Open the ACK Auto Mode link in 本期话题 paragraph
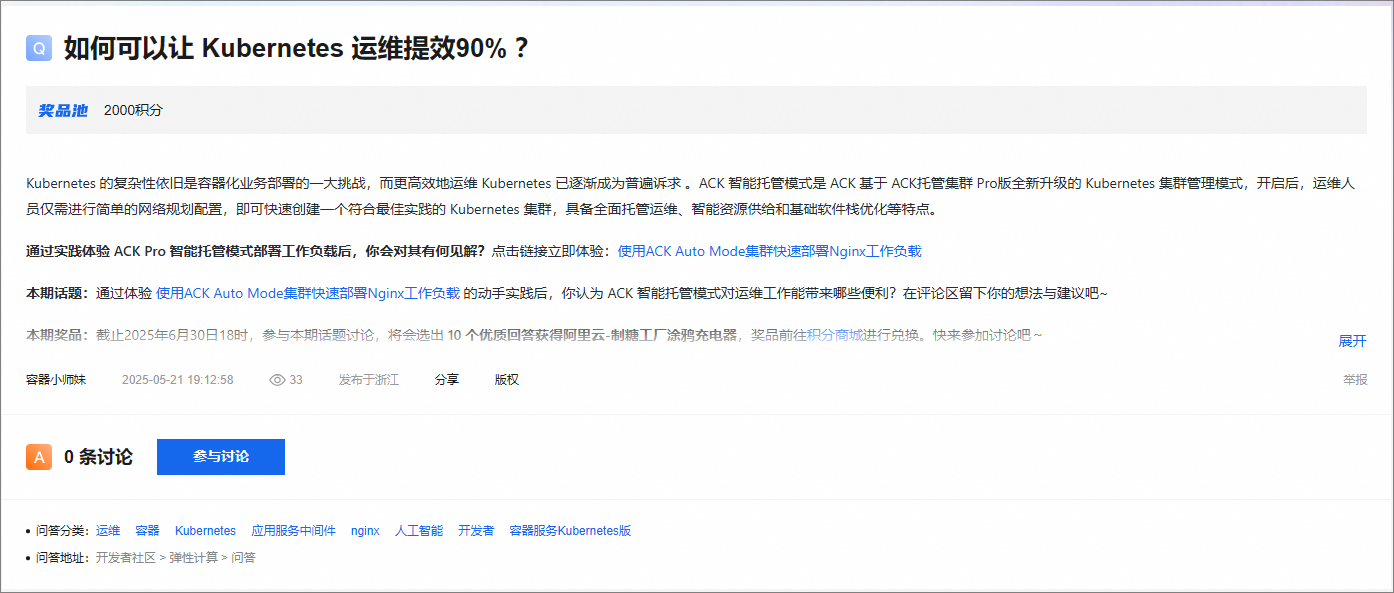The image size is (1394, 593). pos(308,293)
